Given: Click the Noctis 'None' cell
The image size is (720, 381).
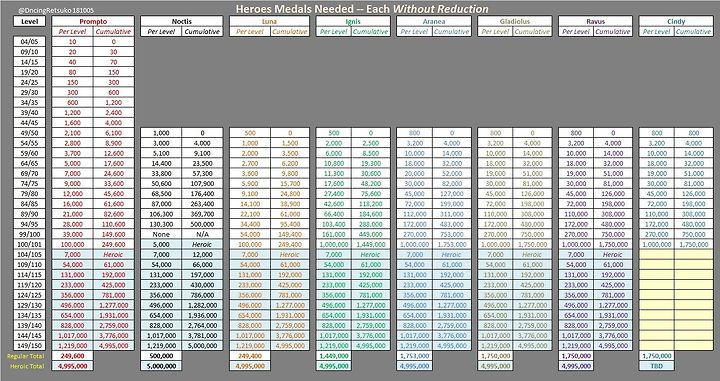Looking at the screenshot, I should click(161, 234).
